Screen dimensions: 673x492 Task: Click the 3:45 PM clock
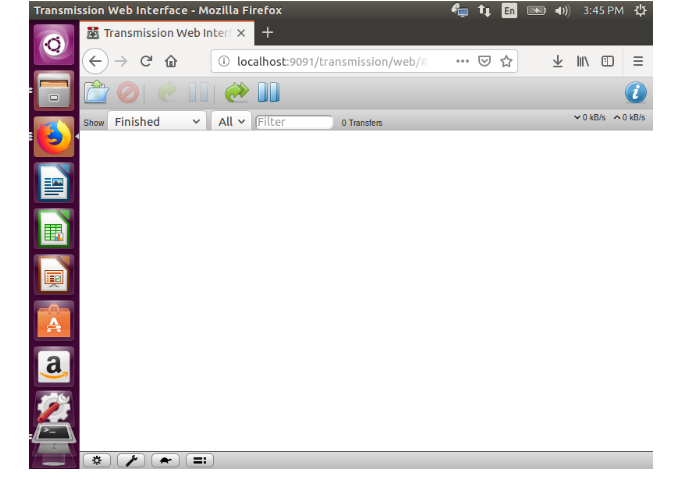[603, 10]
